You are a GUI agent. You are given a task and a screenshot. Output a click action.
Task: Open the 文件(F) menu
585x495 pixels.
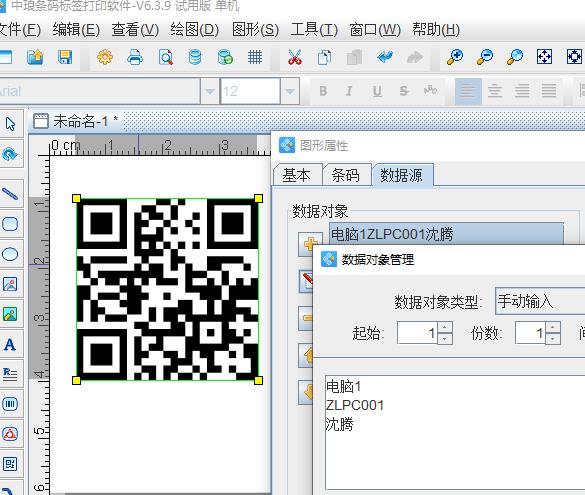coord(19,29)
